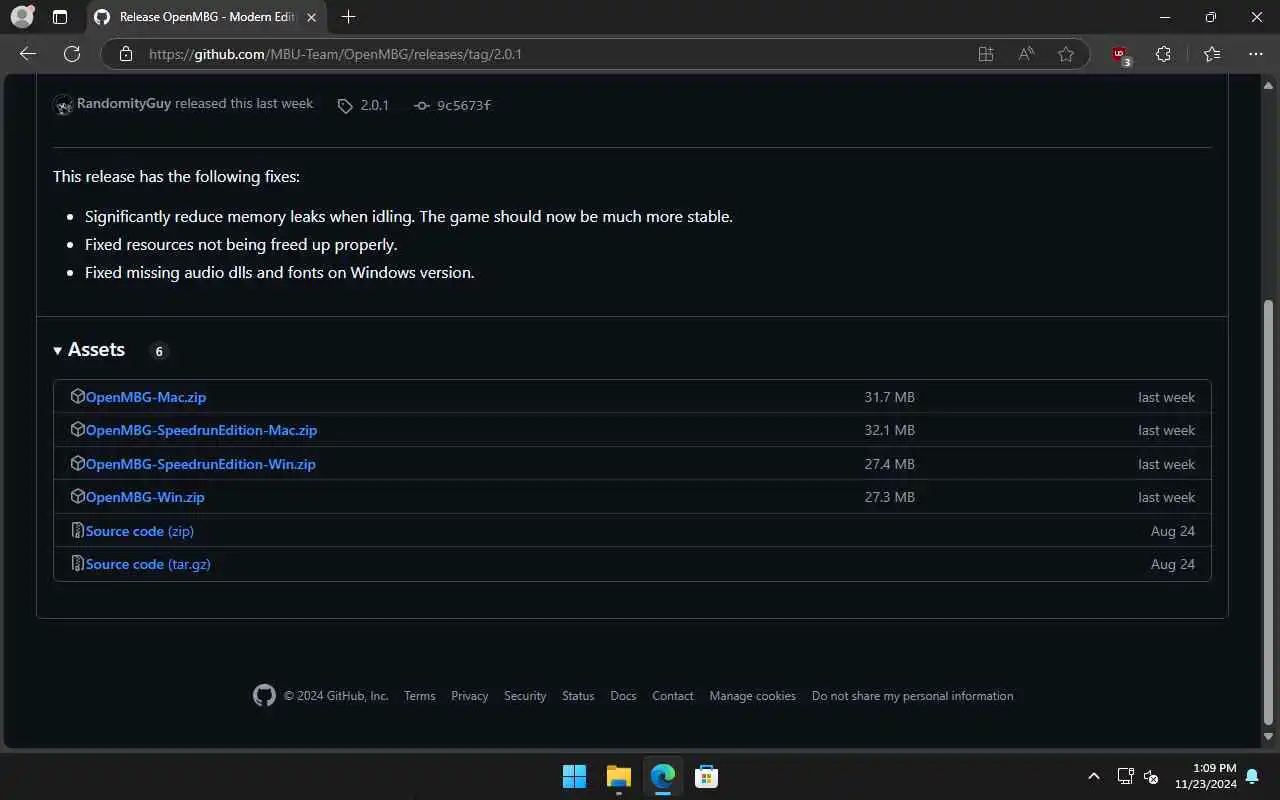The height and width of the screenshot is (800, 1280).
Task: Click the package icon beside OpenMBG-Win.zip
Action: (77, 496)
